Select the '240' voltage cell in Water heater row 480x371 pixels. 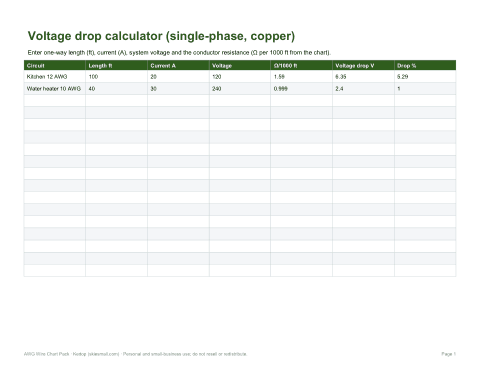[240, 89]
